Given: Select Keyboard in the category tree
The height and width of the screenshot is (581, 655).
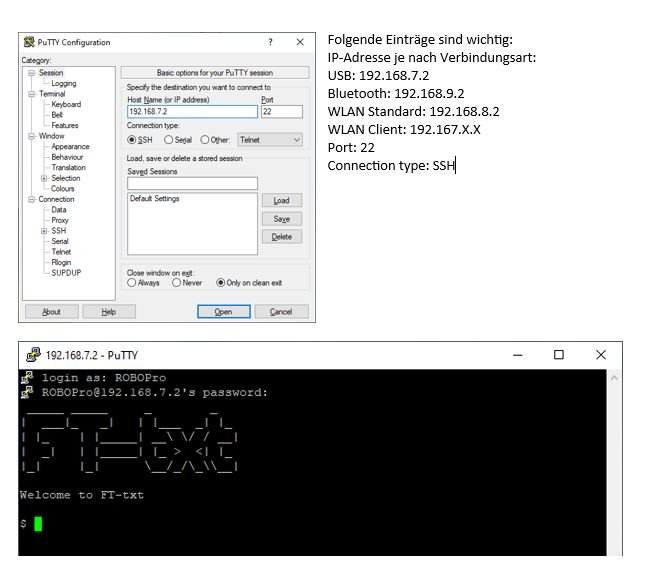Looking at the screenshot, I should [x=66, y=104].
